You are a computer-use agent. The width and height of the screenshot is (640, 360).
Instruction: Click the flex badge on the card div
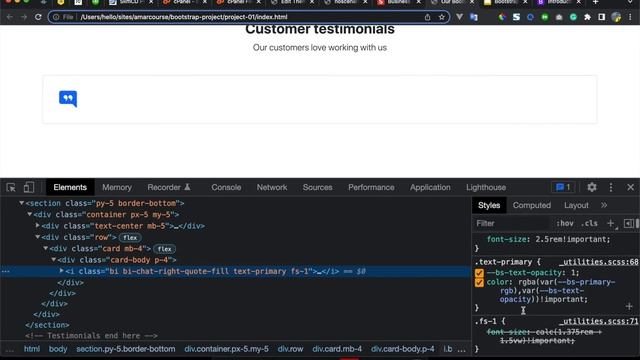pyautogui.click(x=164, y=249)
